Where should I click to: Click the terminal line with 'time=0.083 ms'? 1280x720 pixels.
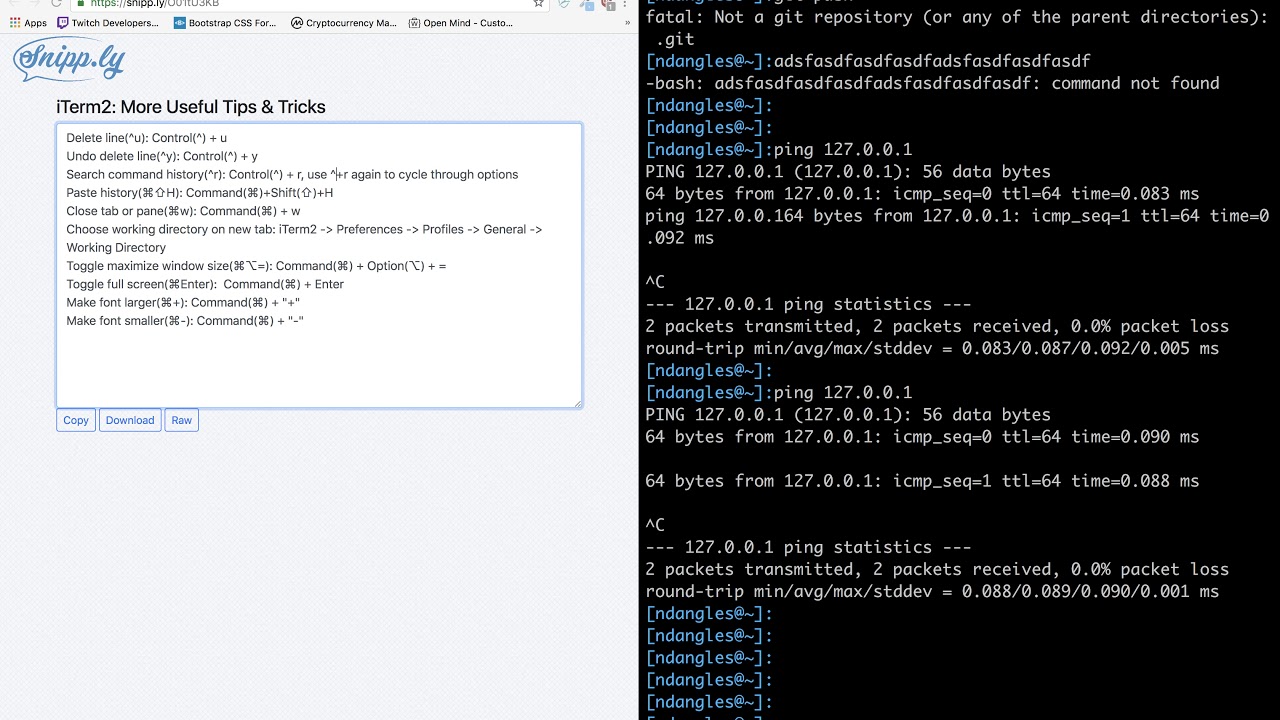coord(922,194)
